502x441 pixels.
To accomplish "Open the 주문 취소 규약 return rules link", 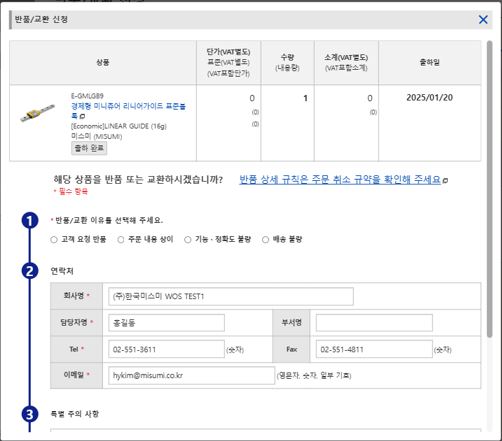I will click(x=340, y=180).
